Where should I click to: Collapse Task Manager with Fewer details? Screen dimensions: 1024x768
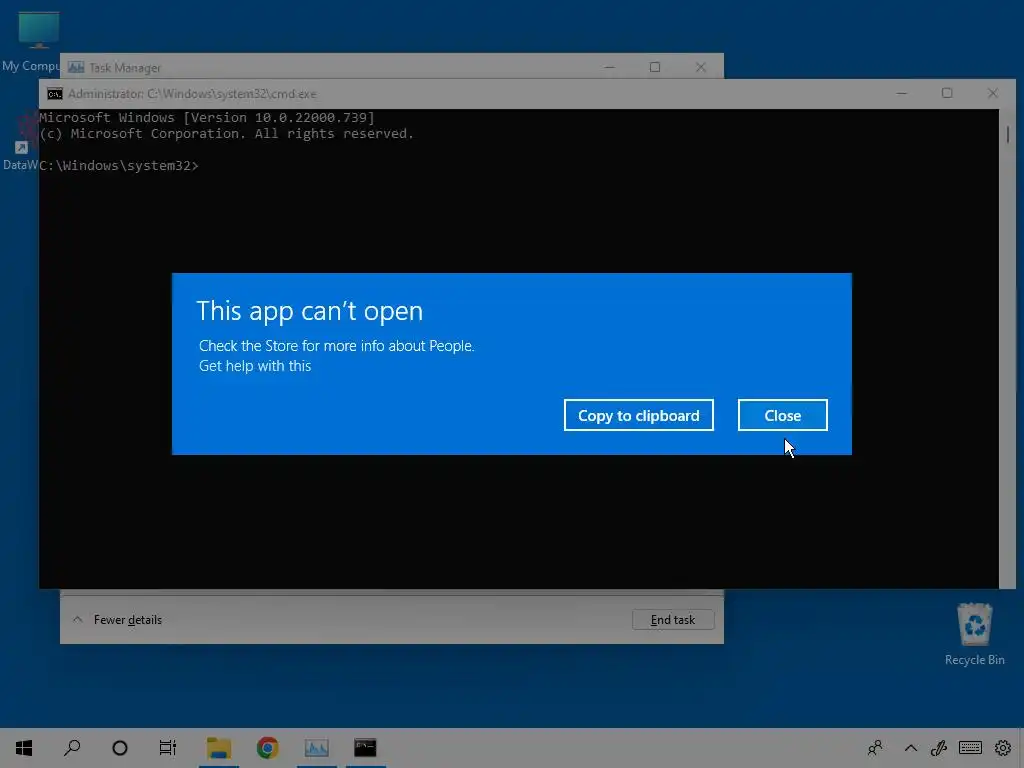pos(118,620)
